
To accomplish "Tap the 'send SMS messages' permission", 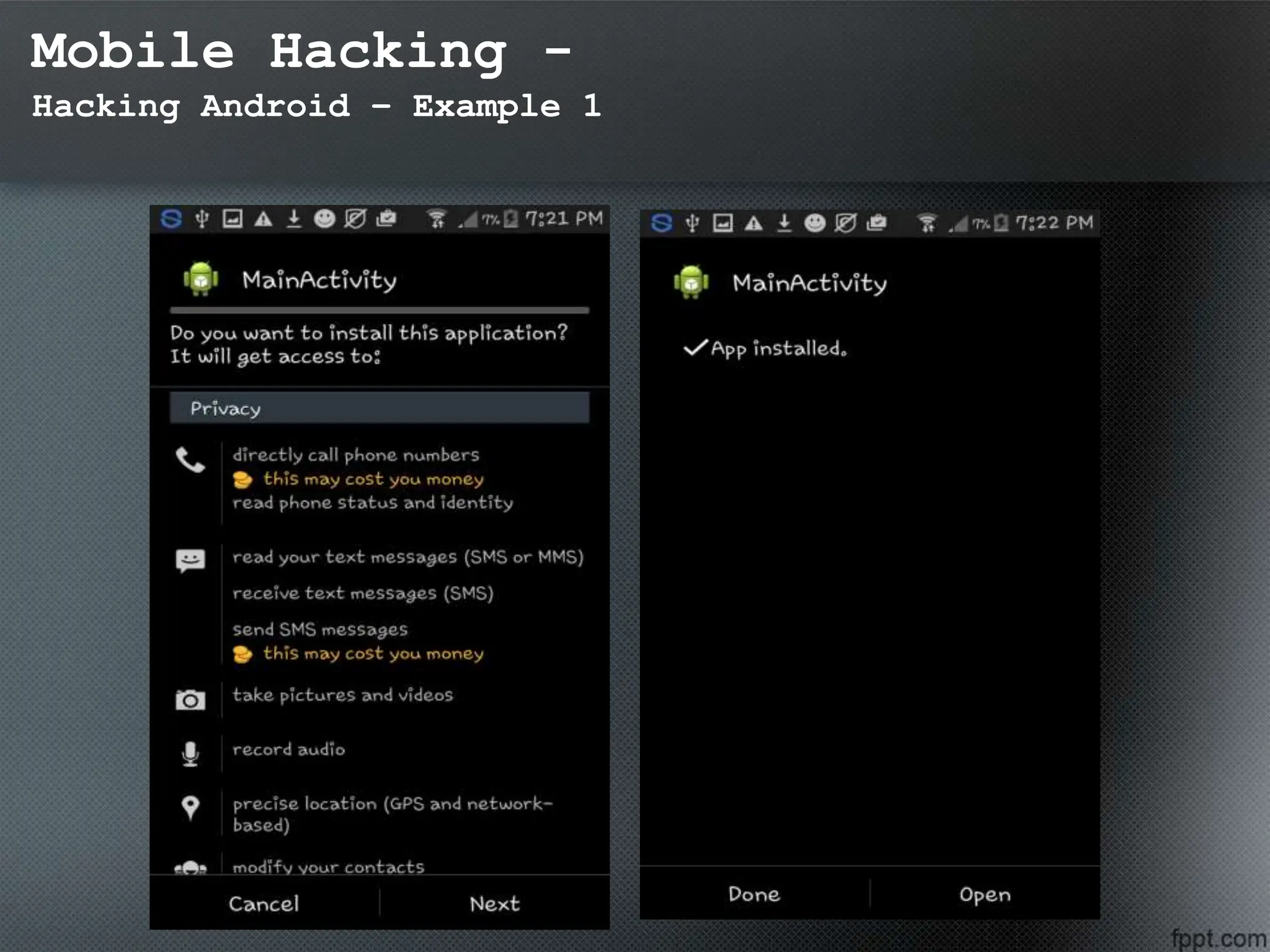I will [x=320, y=630].
